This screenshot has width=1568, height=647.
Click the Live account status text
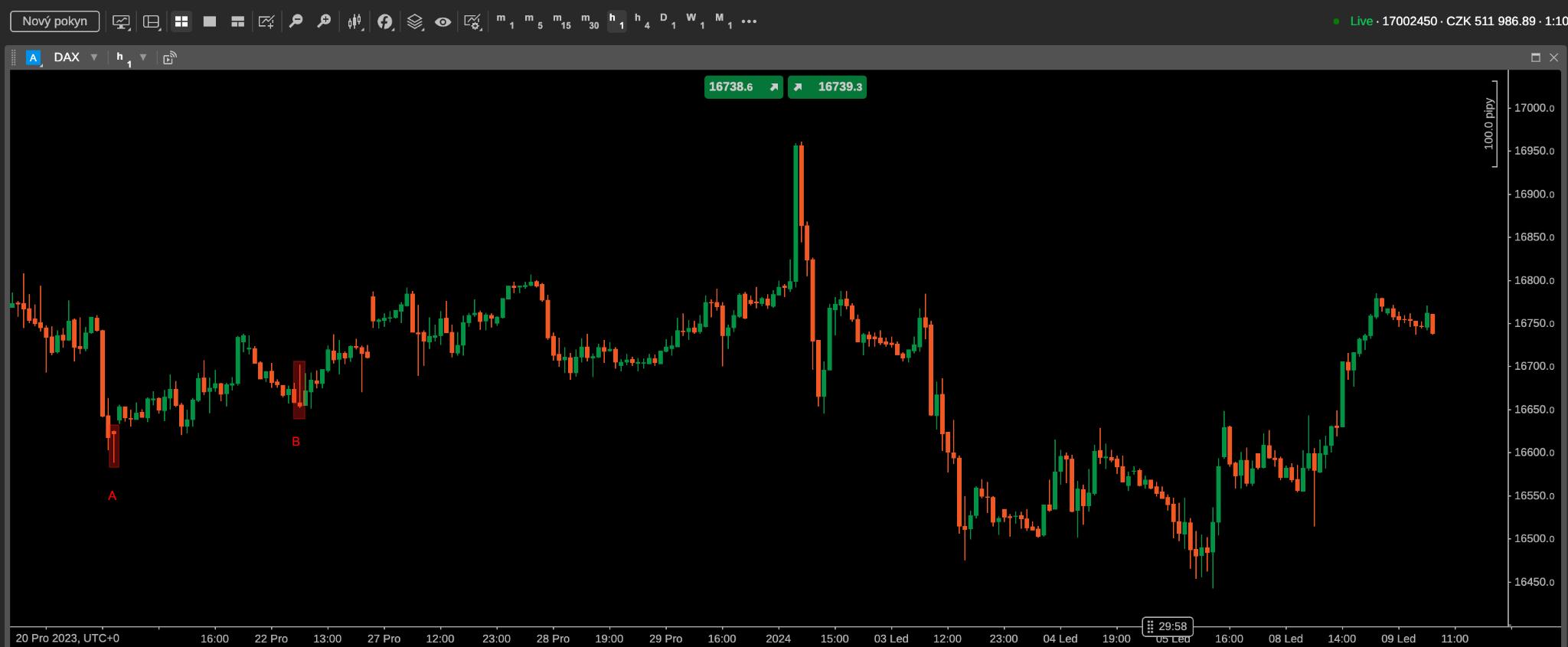[x=1361, y=21]
